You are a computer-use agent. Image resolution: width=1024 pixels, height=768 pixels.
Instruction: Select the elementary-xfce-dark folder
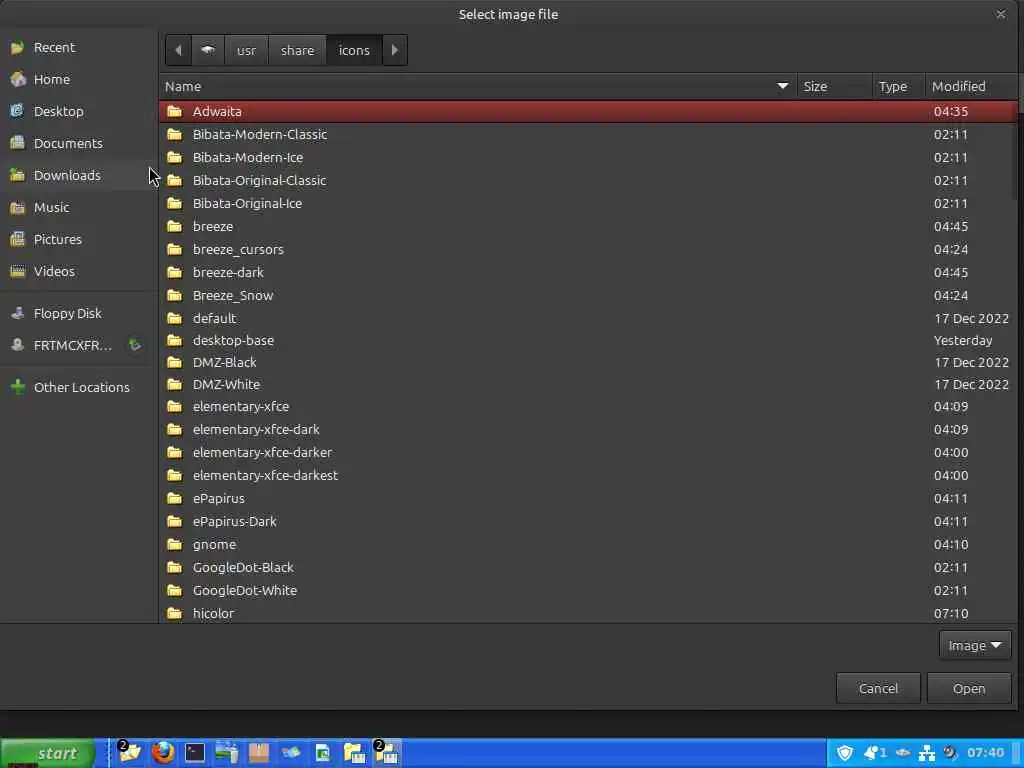(x=586, y=430)
